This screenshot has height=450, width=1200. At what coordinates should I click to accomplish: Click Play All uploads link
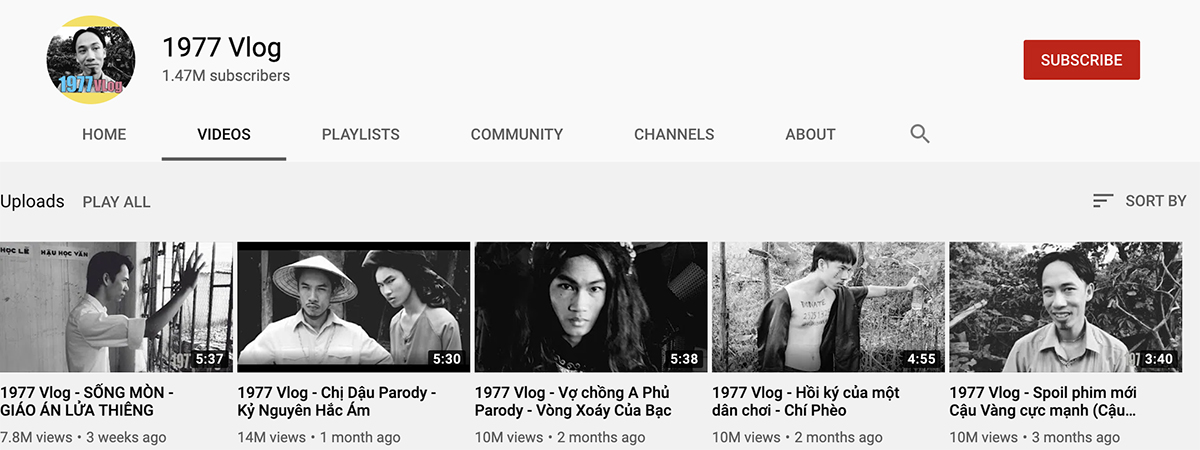click(116, 202)
